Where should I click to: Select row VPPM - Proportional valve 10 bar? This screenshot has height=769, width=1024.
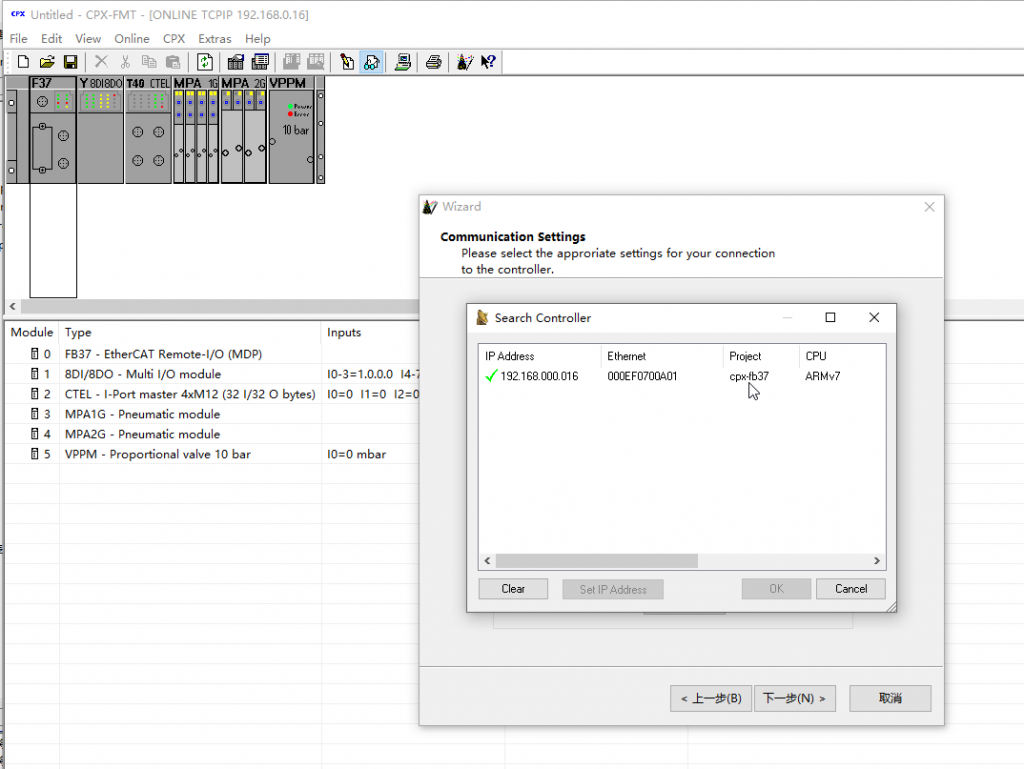pyautogui.click(x=157, y=454)
